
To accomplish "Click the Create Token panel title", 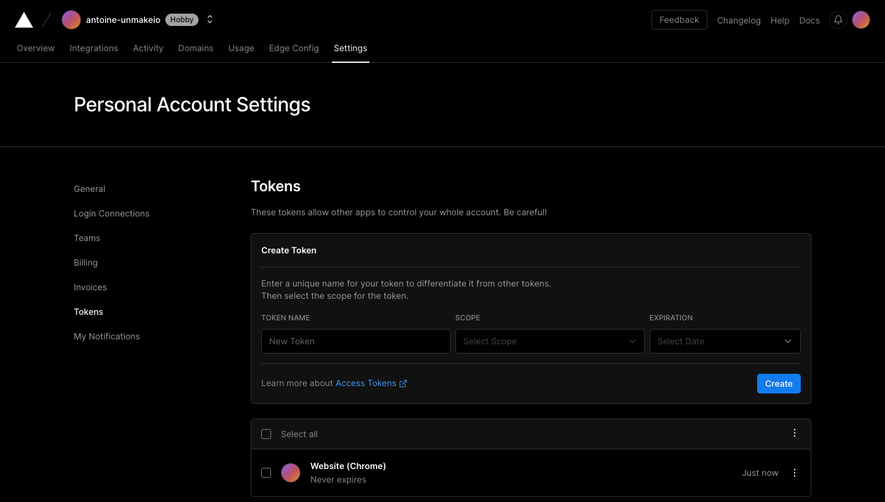I will coord(288,251).
